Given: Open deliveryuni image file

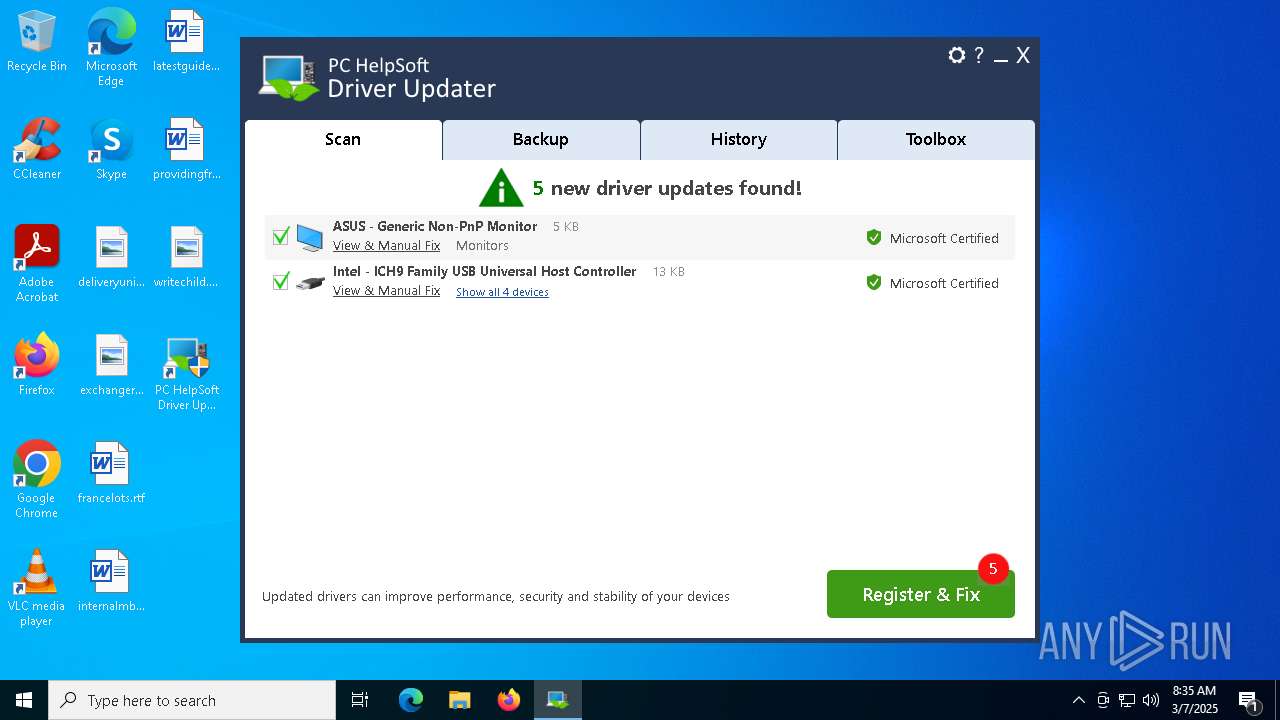Looking at the screenshot, I should [x=111, y=257].
